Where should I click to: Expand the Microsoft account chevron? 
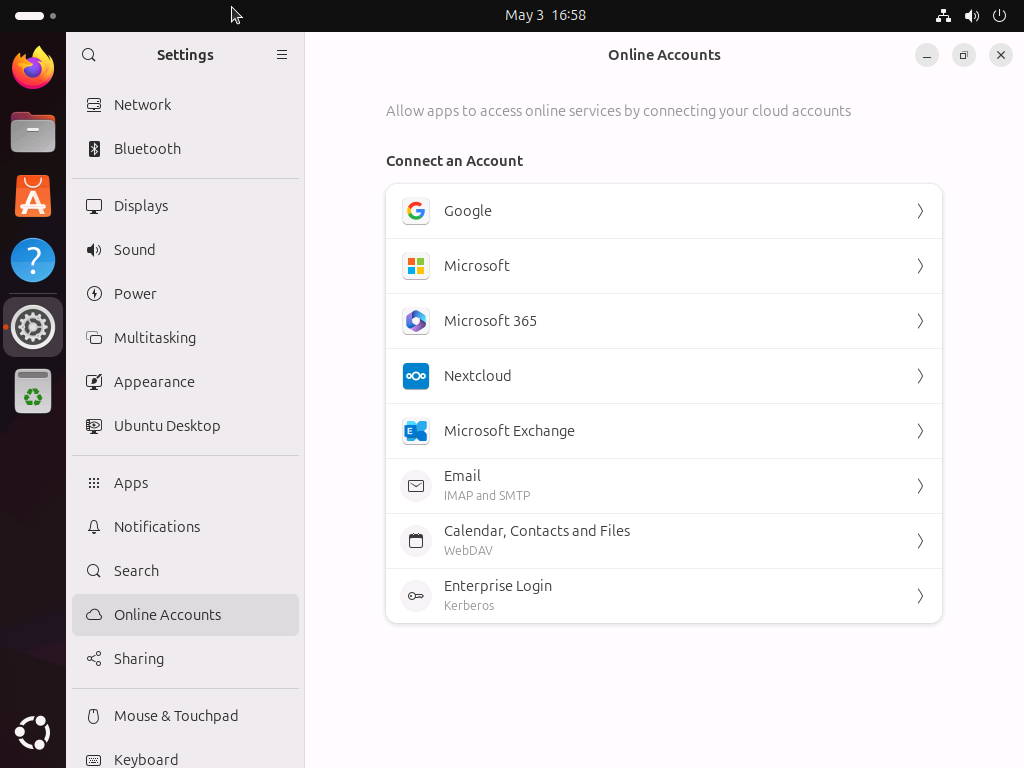920,266
